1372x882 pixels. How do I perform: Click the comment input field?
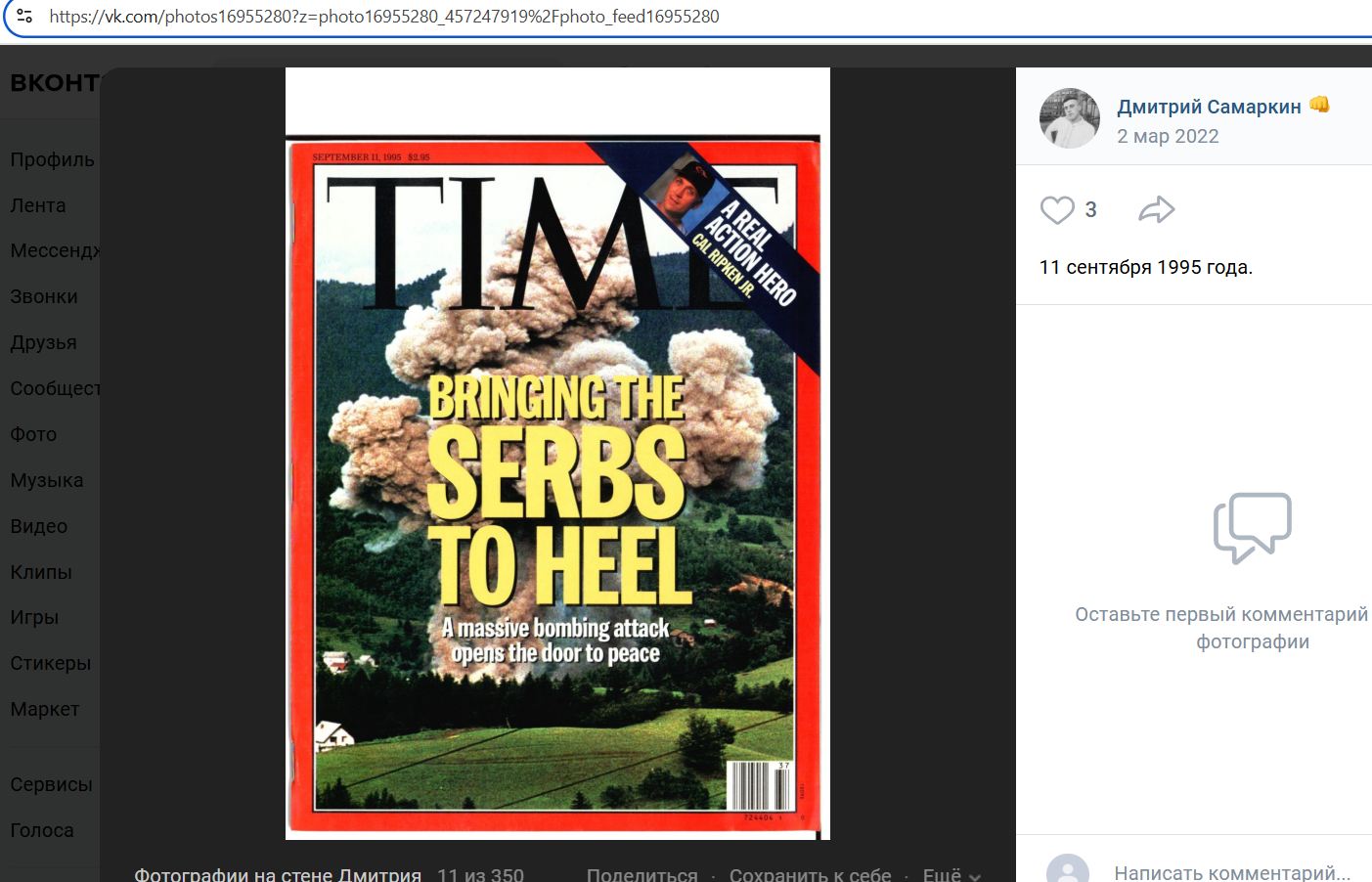click(1231, 871)
